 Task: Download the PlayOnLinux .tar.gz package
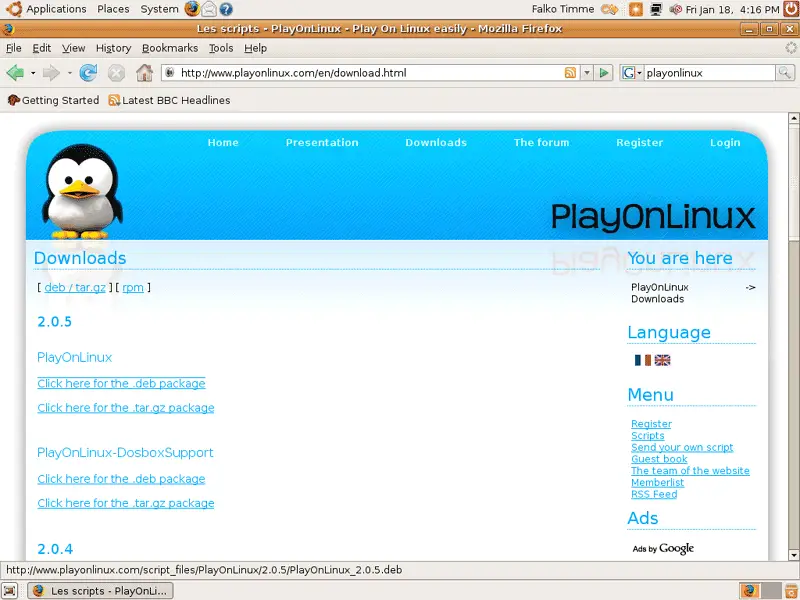click(126, 408)
